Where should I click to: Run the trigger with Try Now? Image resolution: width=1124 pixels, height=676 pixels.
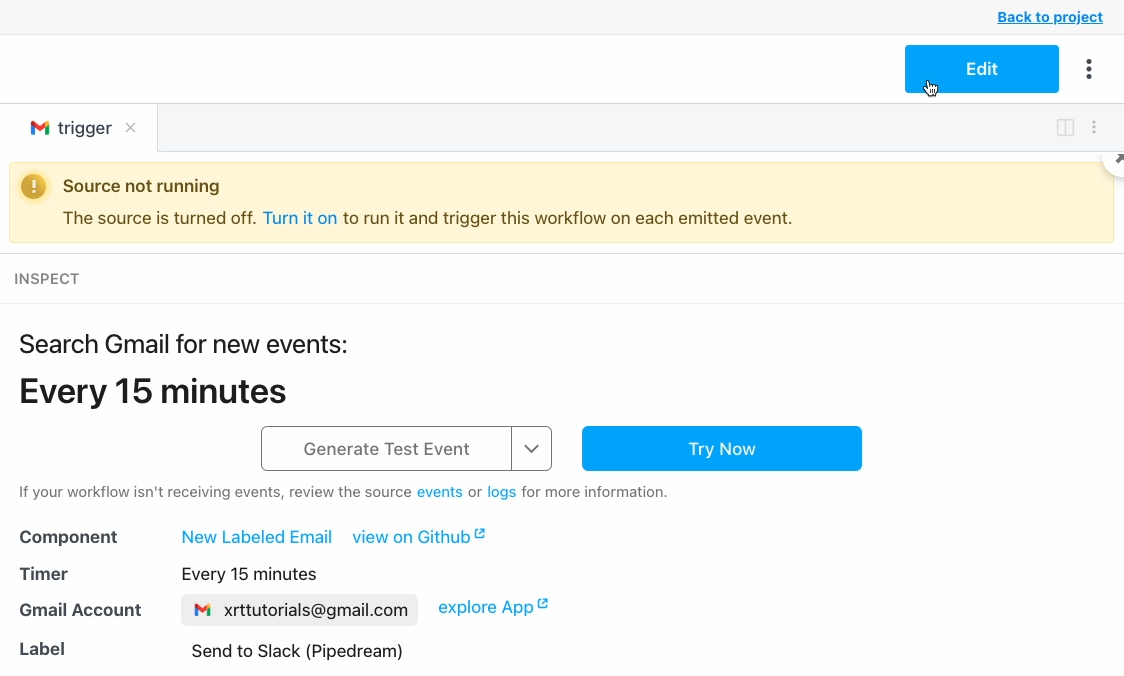722,449
